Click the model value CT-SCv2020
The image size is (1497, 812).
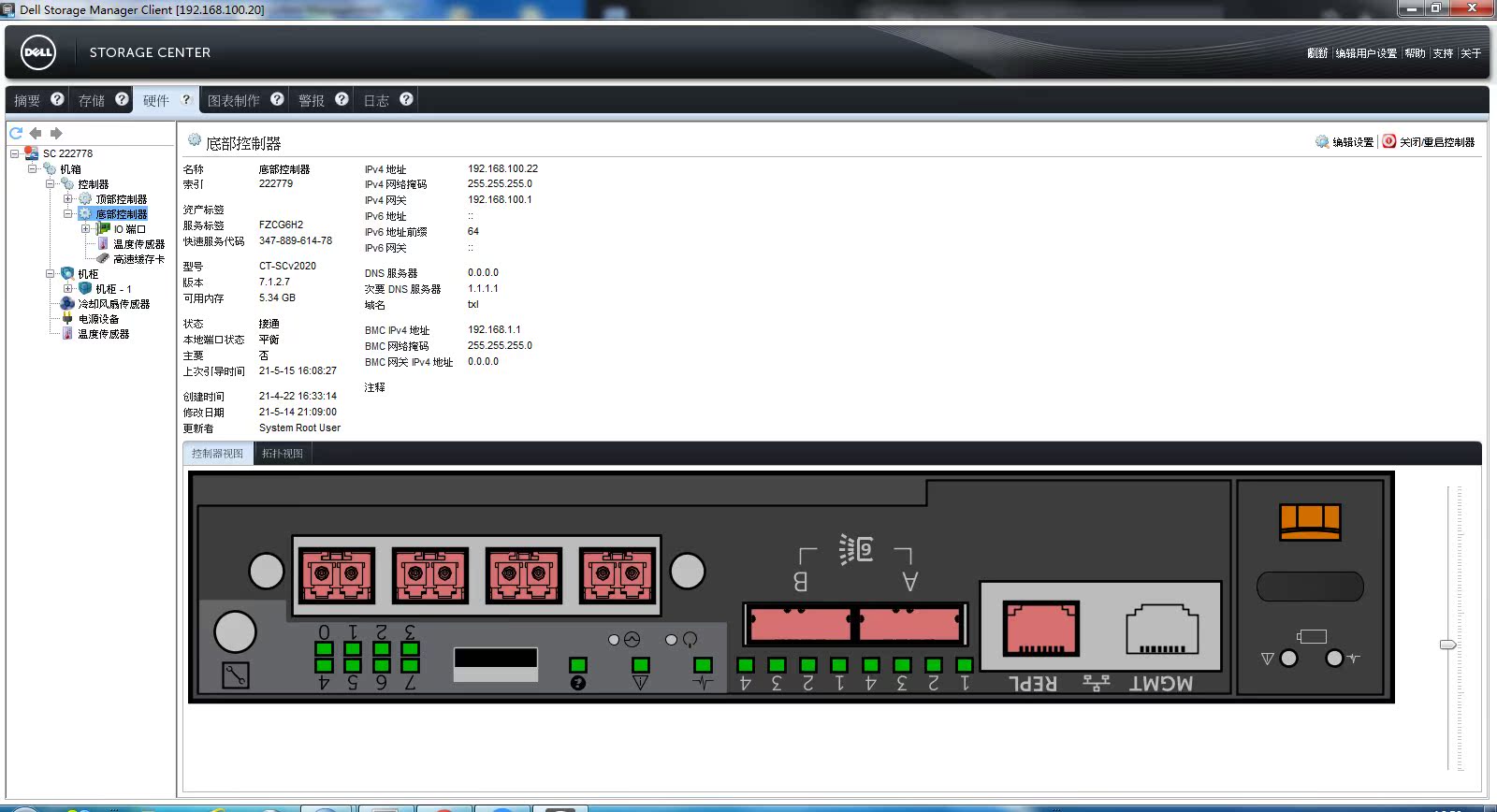(287, 266)
